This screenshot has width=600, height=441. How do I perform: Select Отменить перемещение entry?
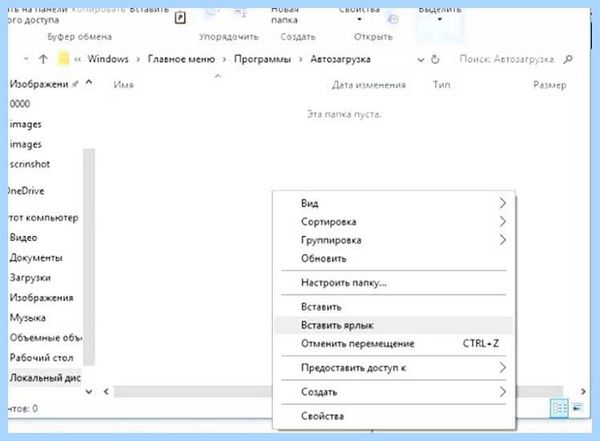pyautogui.click(x=393, y=343)
